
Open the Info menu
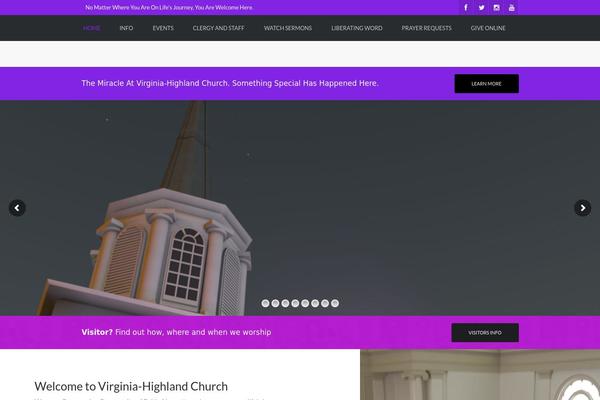click(126, 28)
